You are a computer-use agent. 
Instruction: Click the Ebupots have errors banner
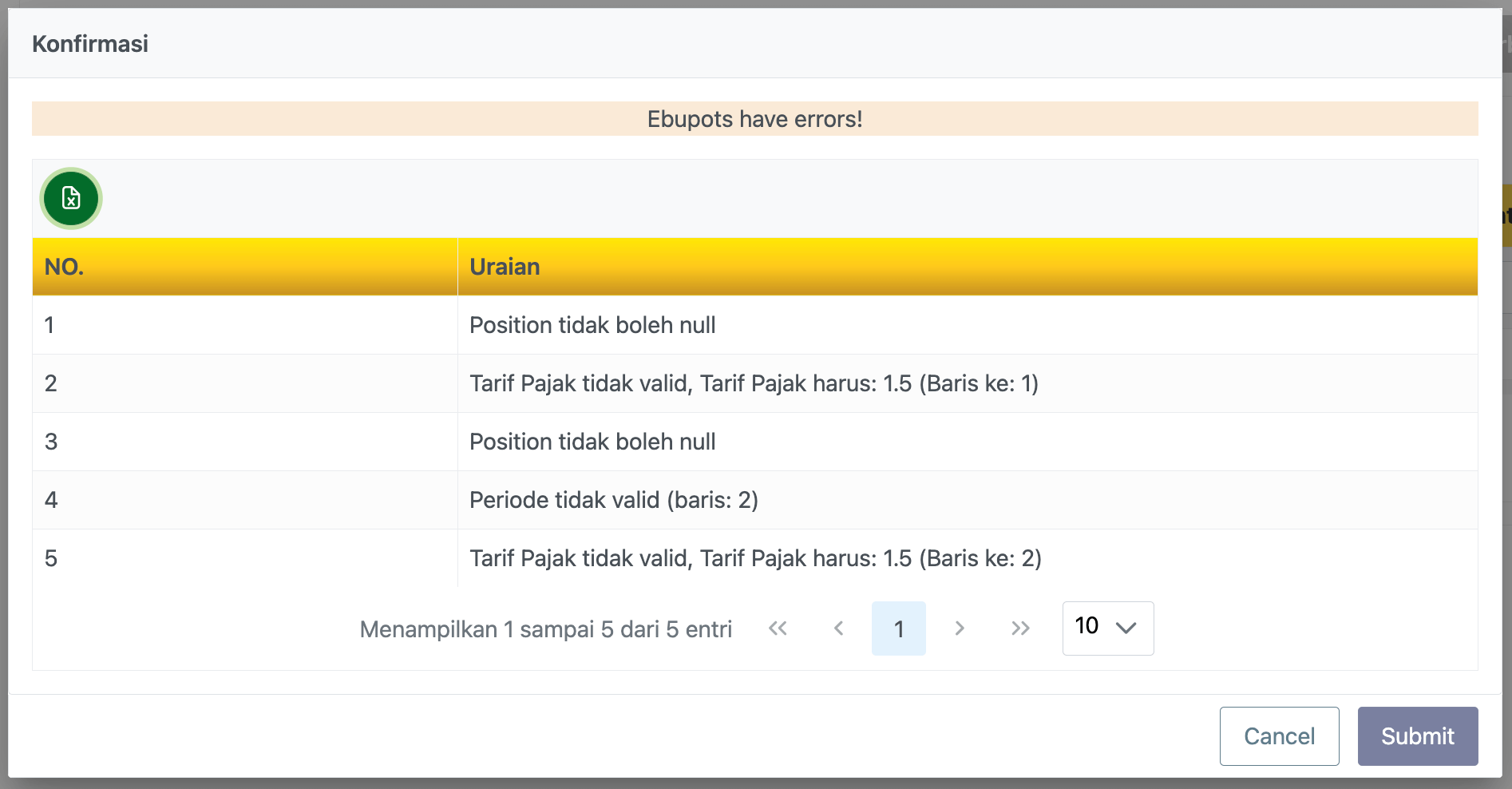755,118
